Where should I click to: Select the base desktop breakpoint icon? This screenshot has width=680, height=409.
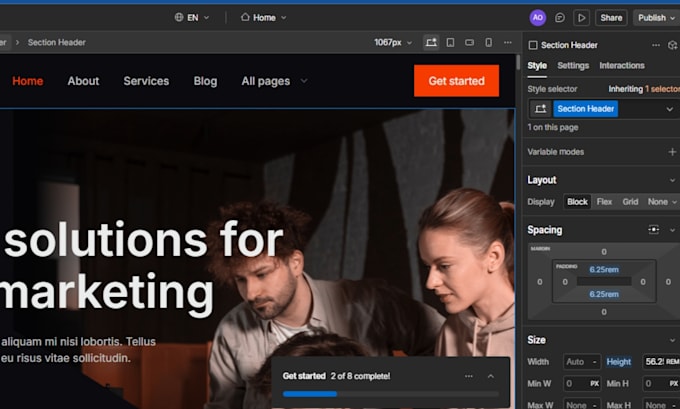(431, 43)
